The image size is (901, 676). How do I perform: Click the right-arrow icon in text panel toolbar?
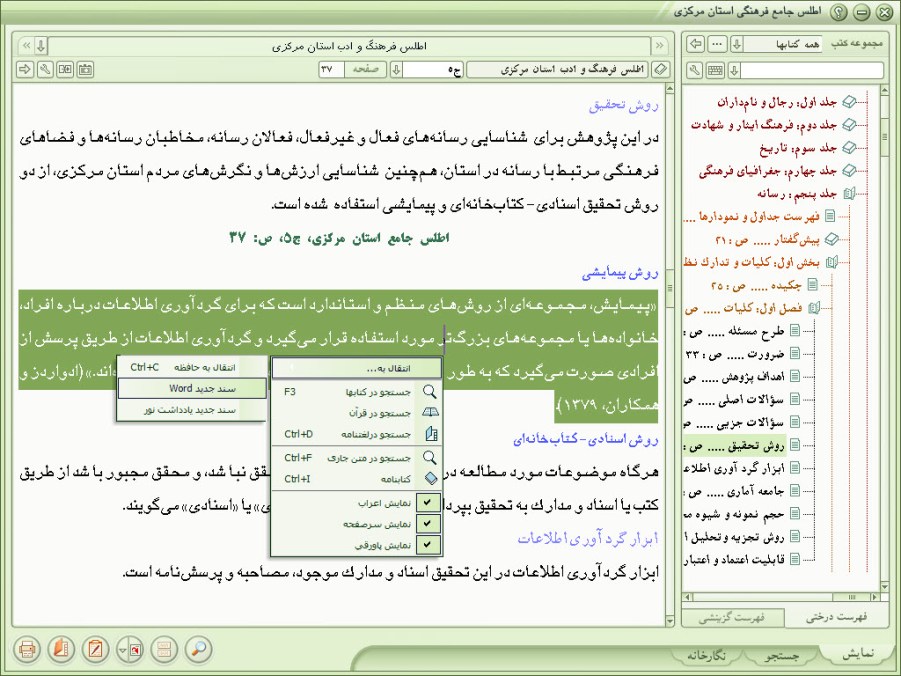25,70
